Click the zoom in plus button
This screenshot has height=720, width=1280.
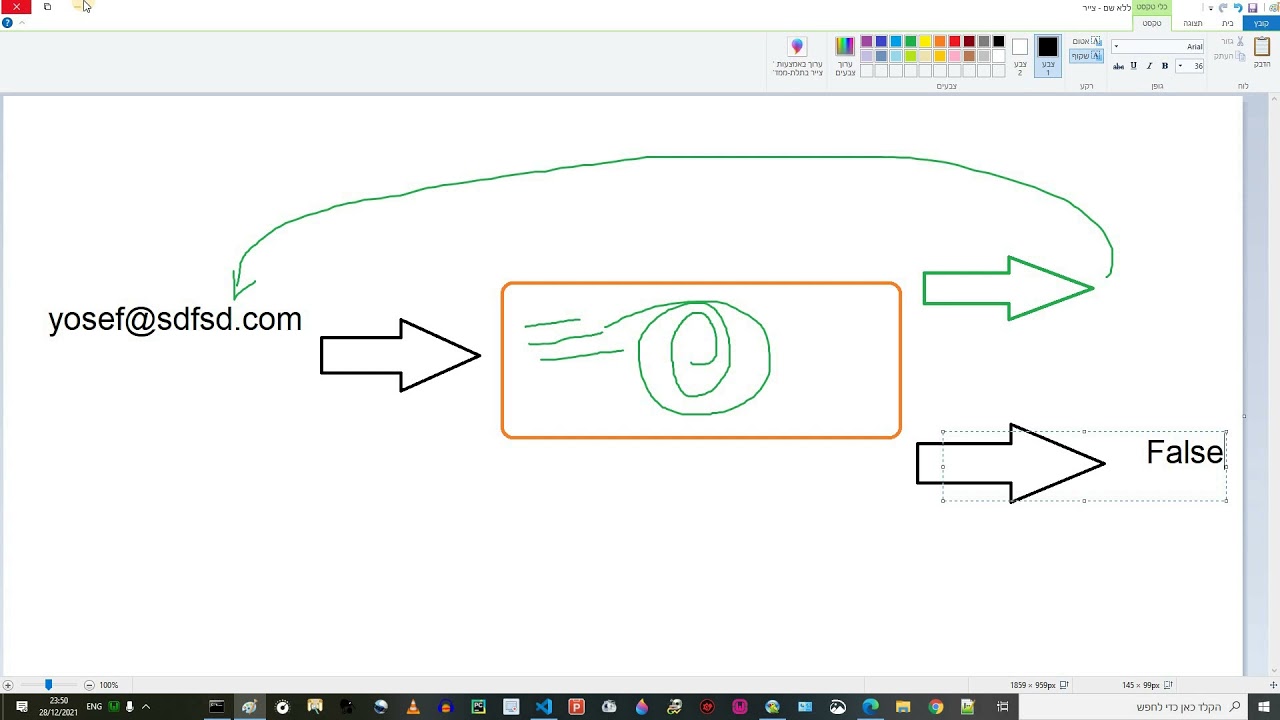click(7, 685)
